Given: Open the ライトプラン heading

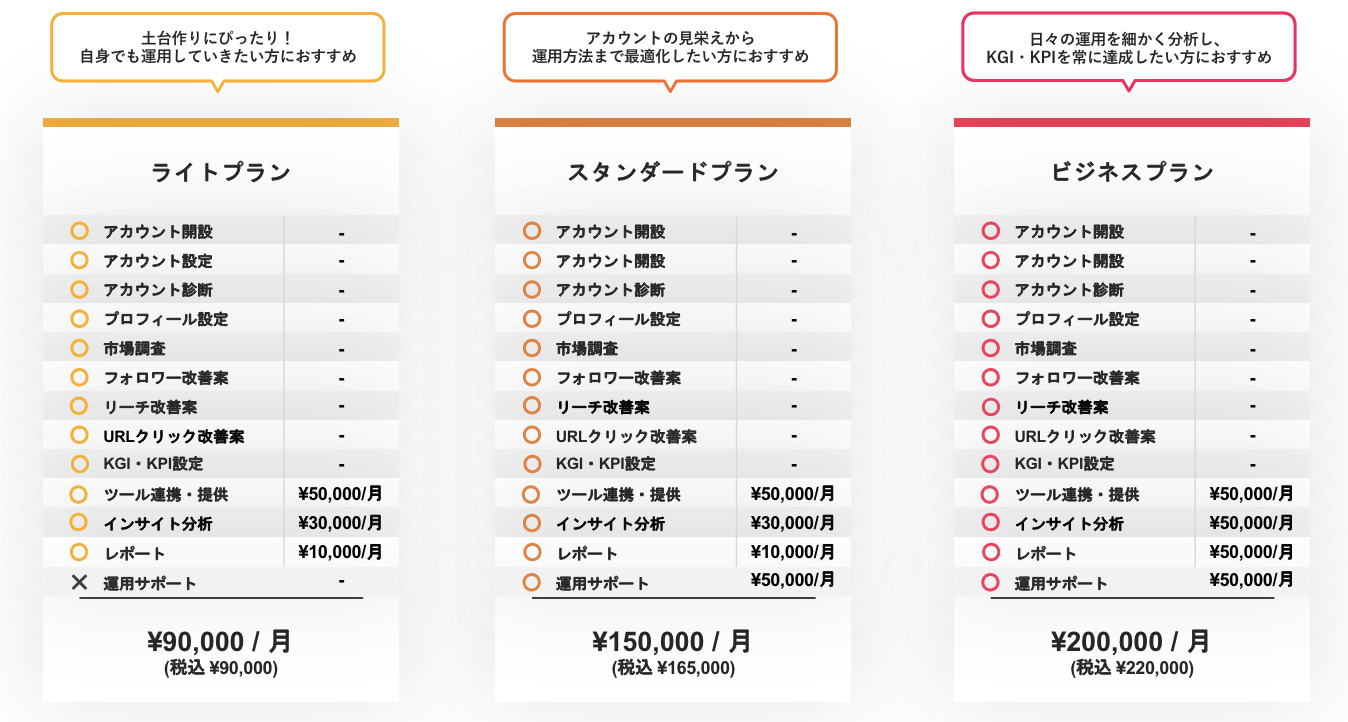Looking at the screenshot, I should 221,172.
